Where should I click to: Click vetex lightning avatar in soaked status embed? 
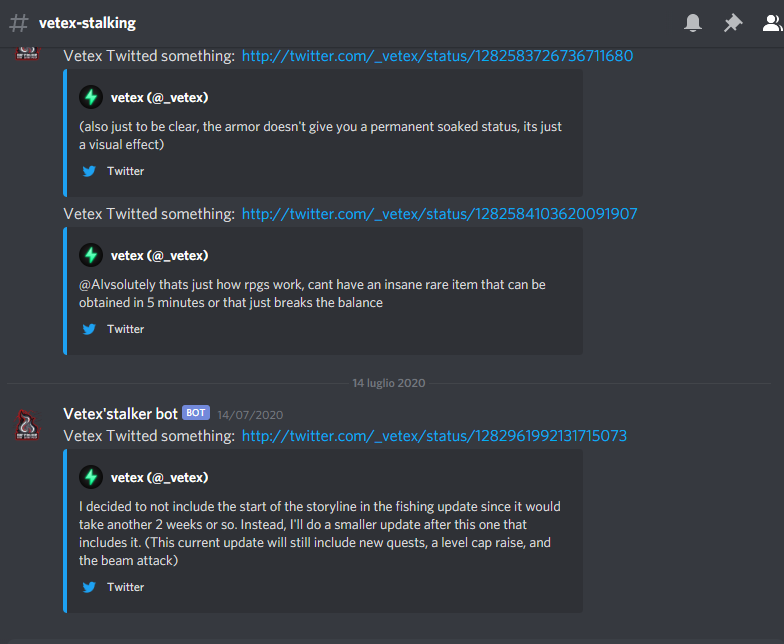pyautogui.click(x=91, y=97)
